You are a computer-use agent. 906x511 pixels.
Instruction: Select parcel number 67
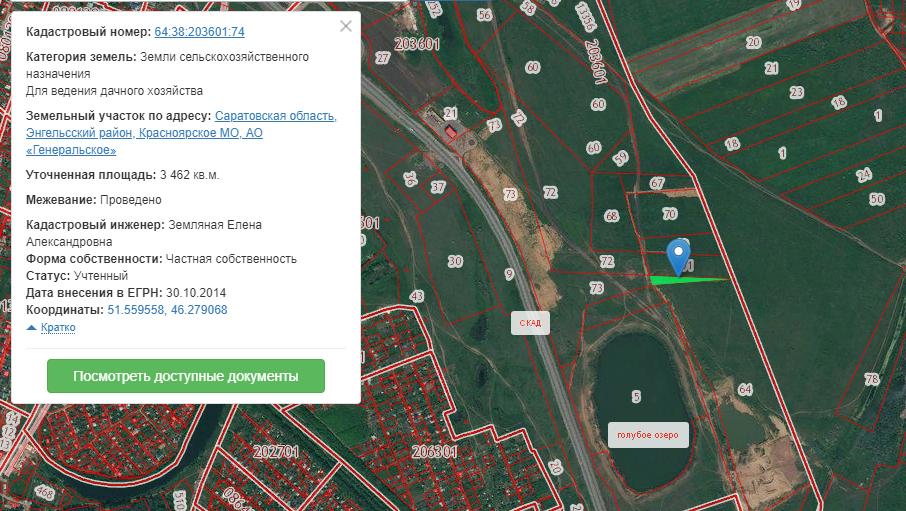pyautogui.click(x=657, y=184)
